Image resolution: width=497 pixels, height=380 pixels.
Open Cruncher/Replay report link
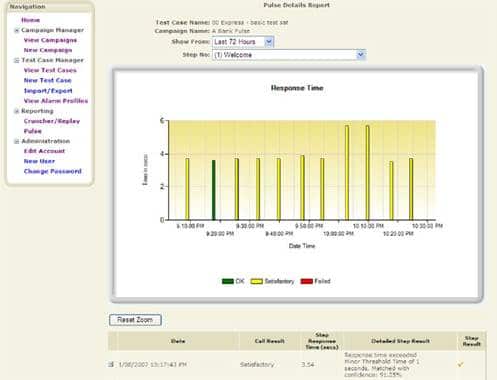[52, 121]
